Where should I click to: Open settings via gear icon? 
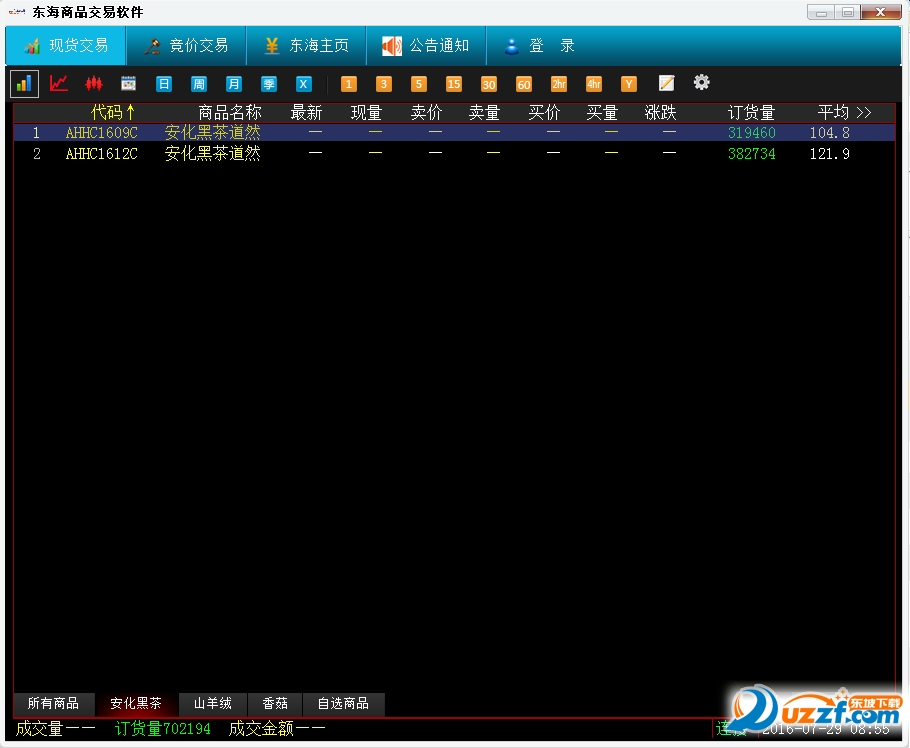coord(701,82)
